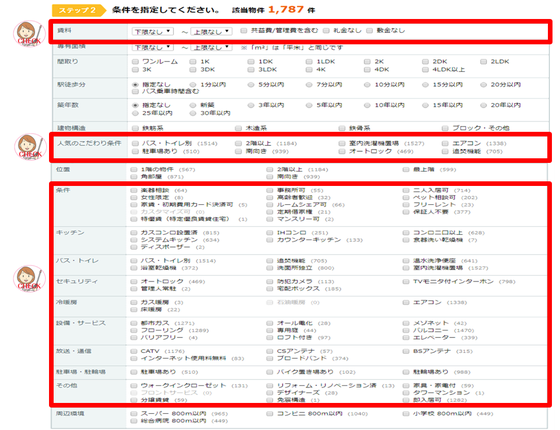Tick the 4LDK以上 checkbox
Image resolution: width=560 pixels, height=430 pixels.
pyautogui.click(x=425, y=70)
